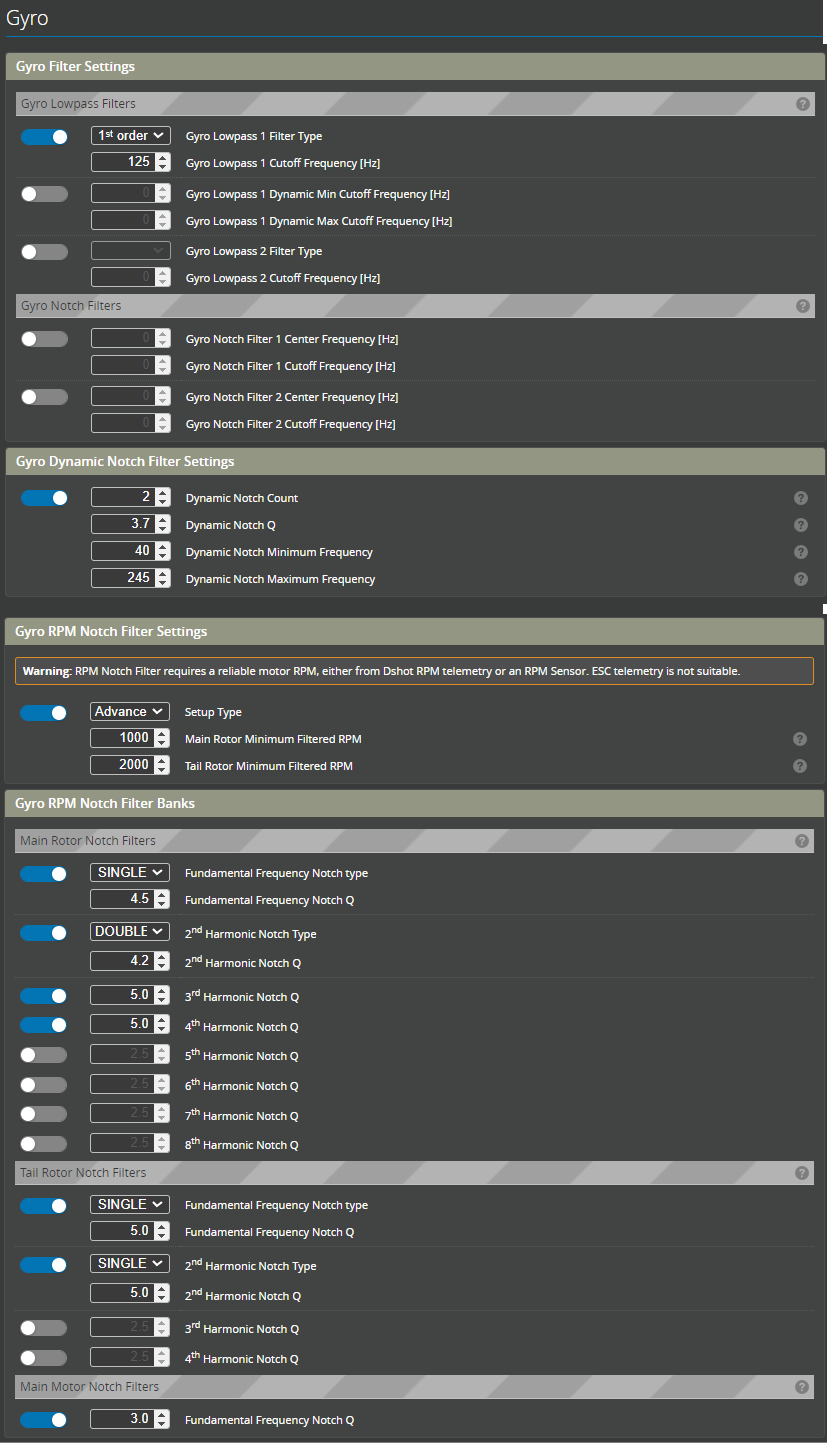Disable the Gyro Lowpass 1 filter toggle

click(45, 136)
